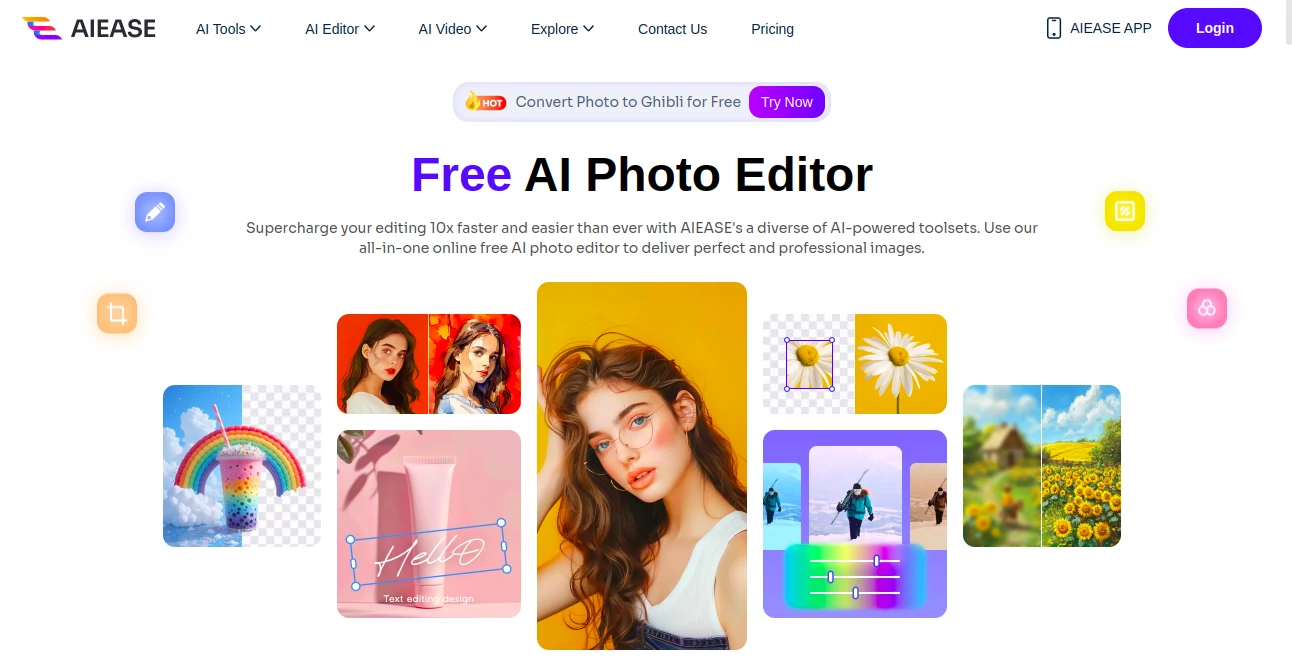
Task: Click the purple Login button
Action: tap(1214, 28)
